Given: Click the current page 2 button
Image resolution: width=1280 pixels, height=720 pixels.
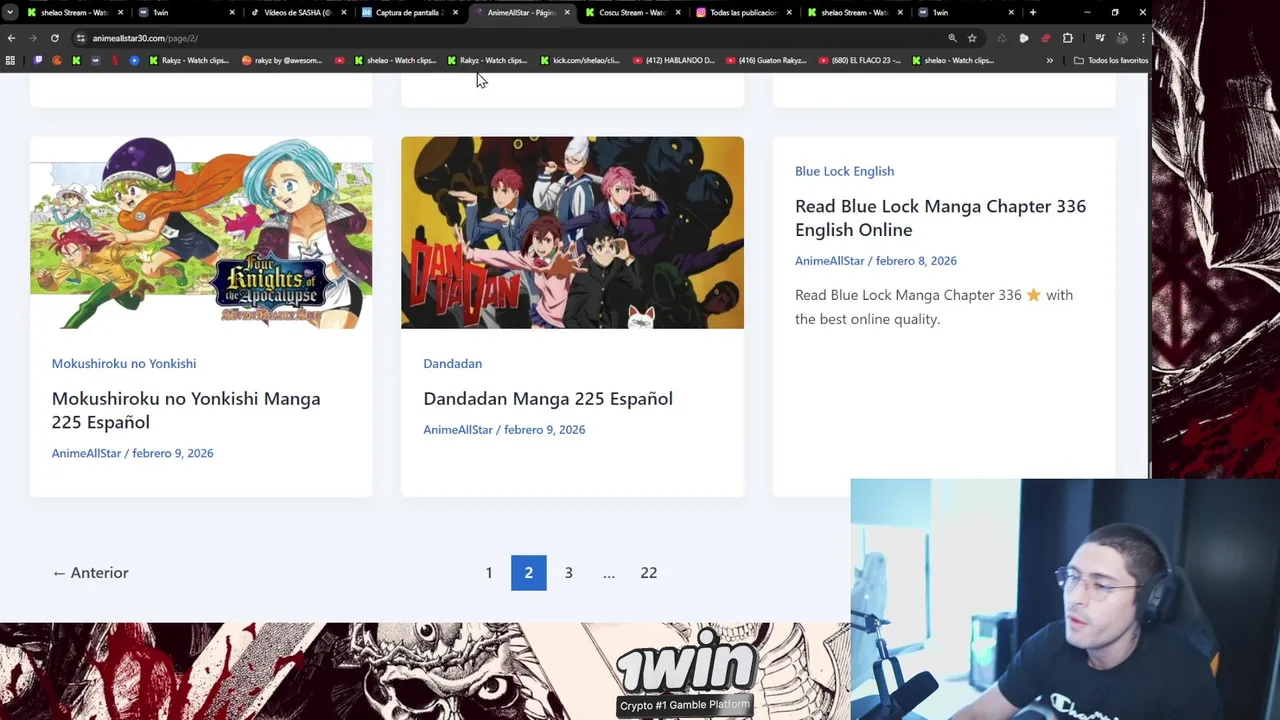Looking at the screenshot, I should (529, 572).
